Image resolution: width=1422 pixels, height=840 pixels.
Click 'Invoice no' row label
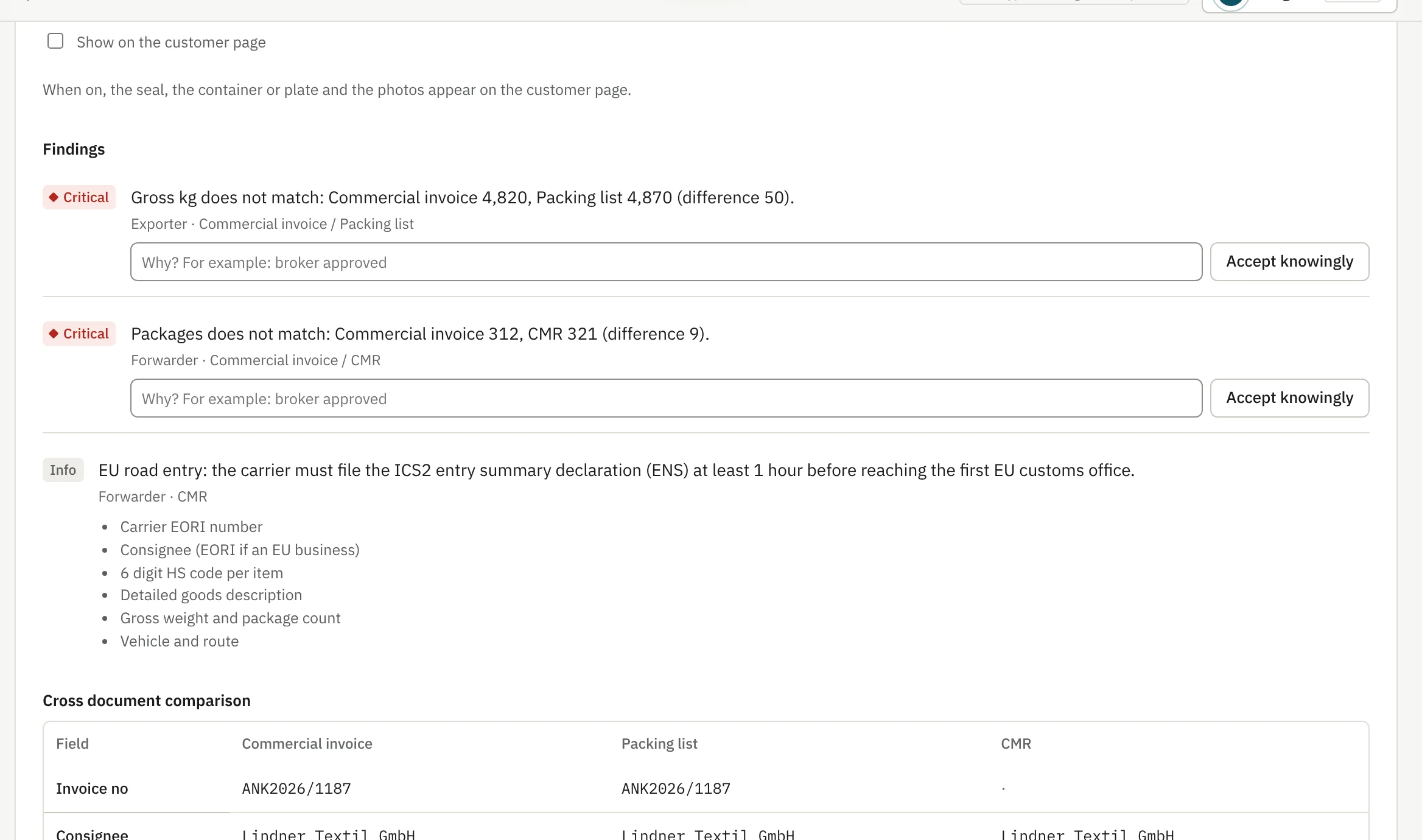[x=92, y=789]
